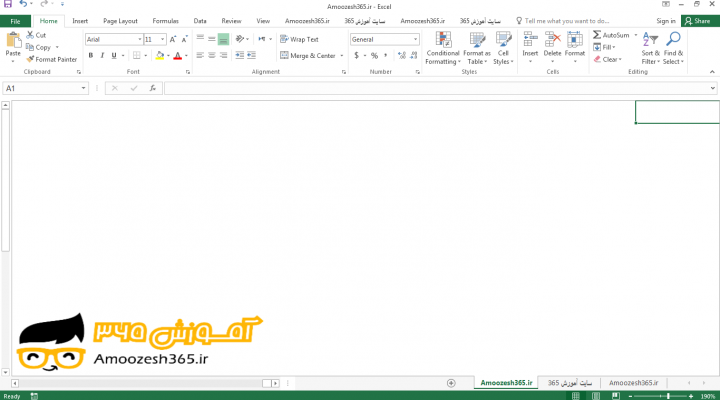Image resolution: width=720 pixels, height=400 pixels.
Task: Decrease font size with the smaller A
Action: click(x=184, y=39)
